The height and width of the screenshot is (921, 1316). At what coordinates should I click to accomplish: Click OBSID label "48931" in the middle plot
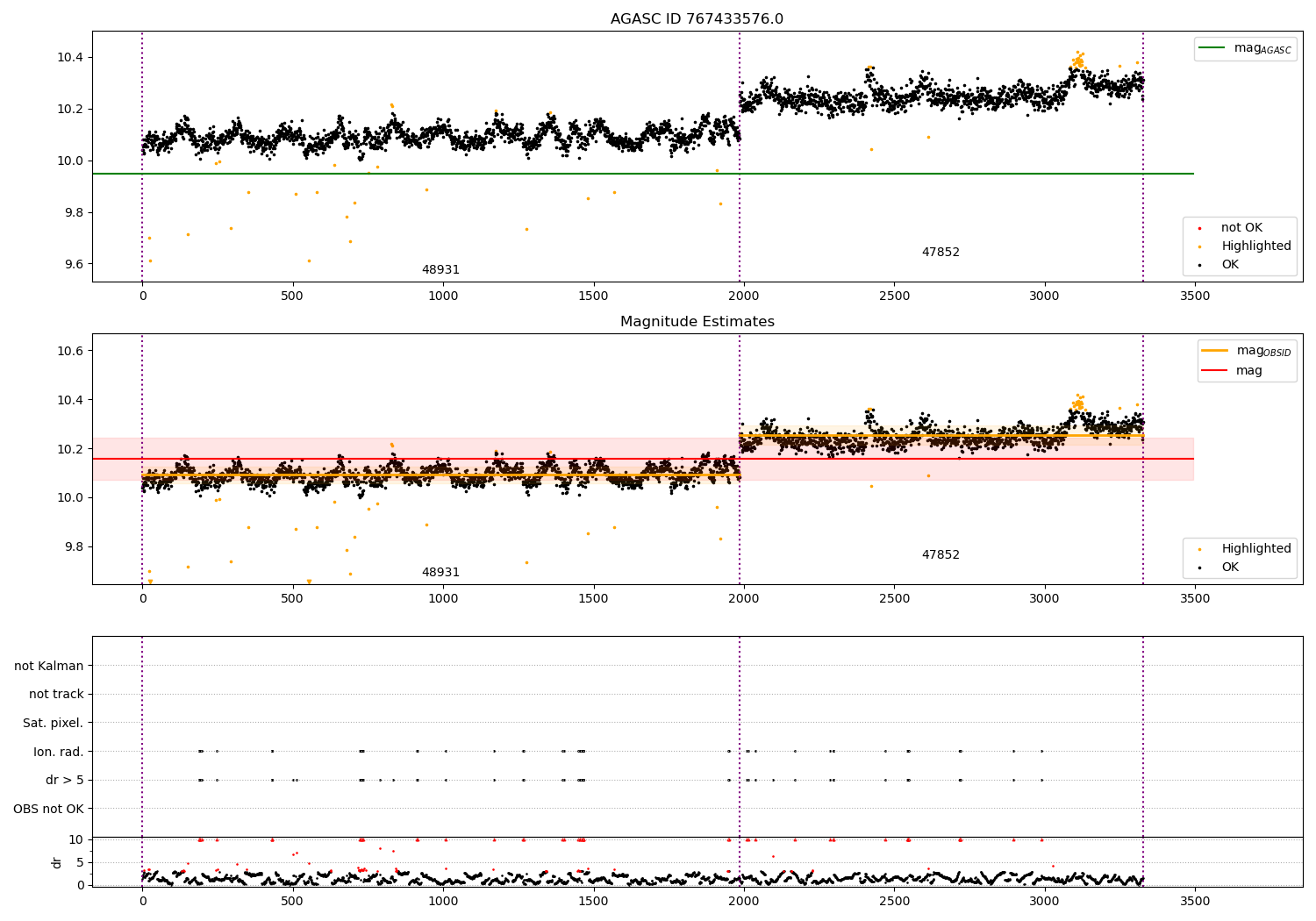coord(440,573)
